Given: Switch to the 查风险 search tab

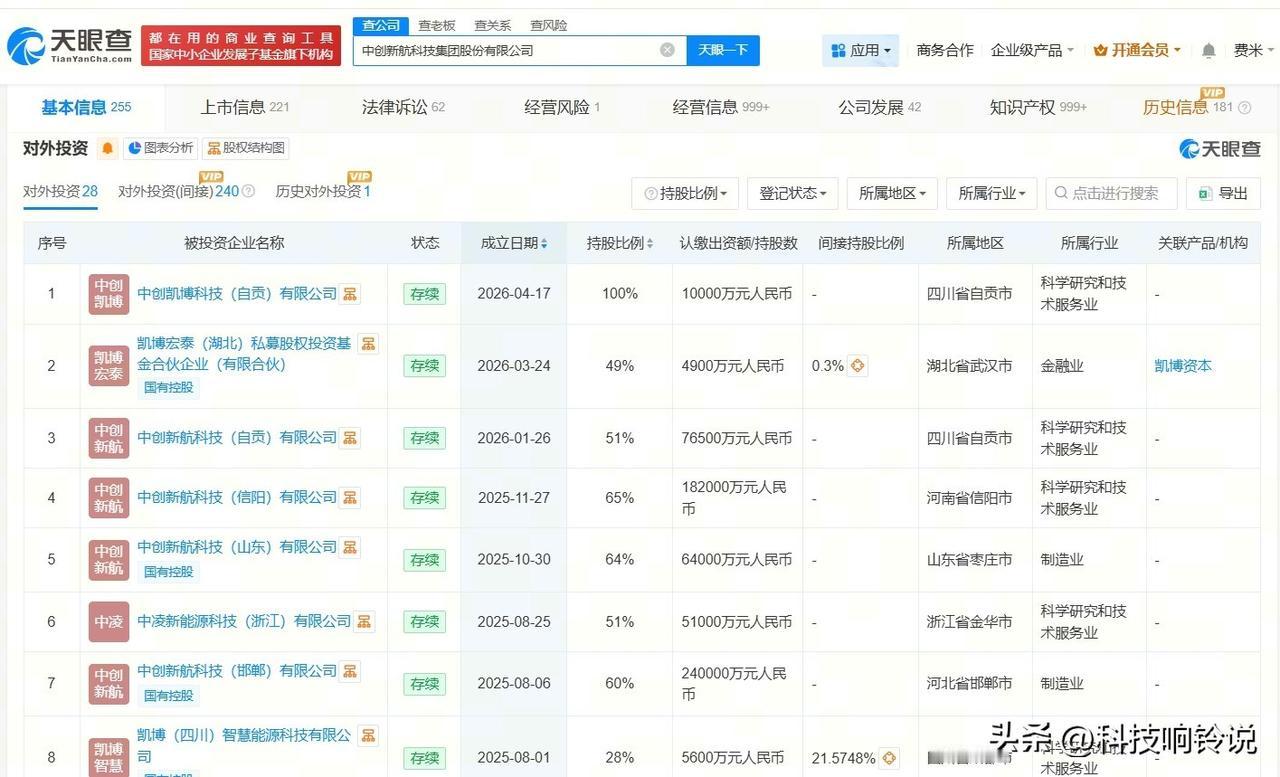Looking at the screenshot, I should (549, 25).
